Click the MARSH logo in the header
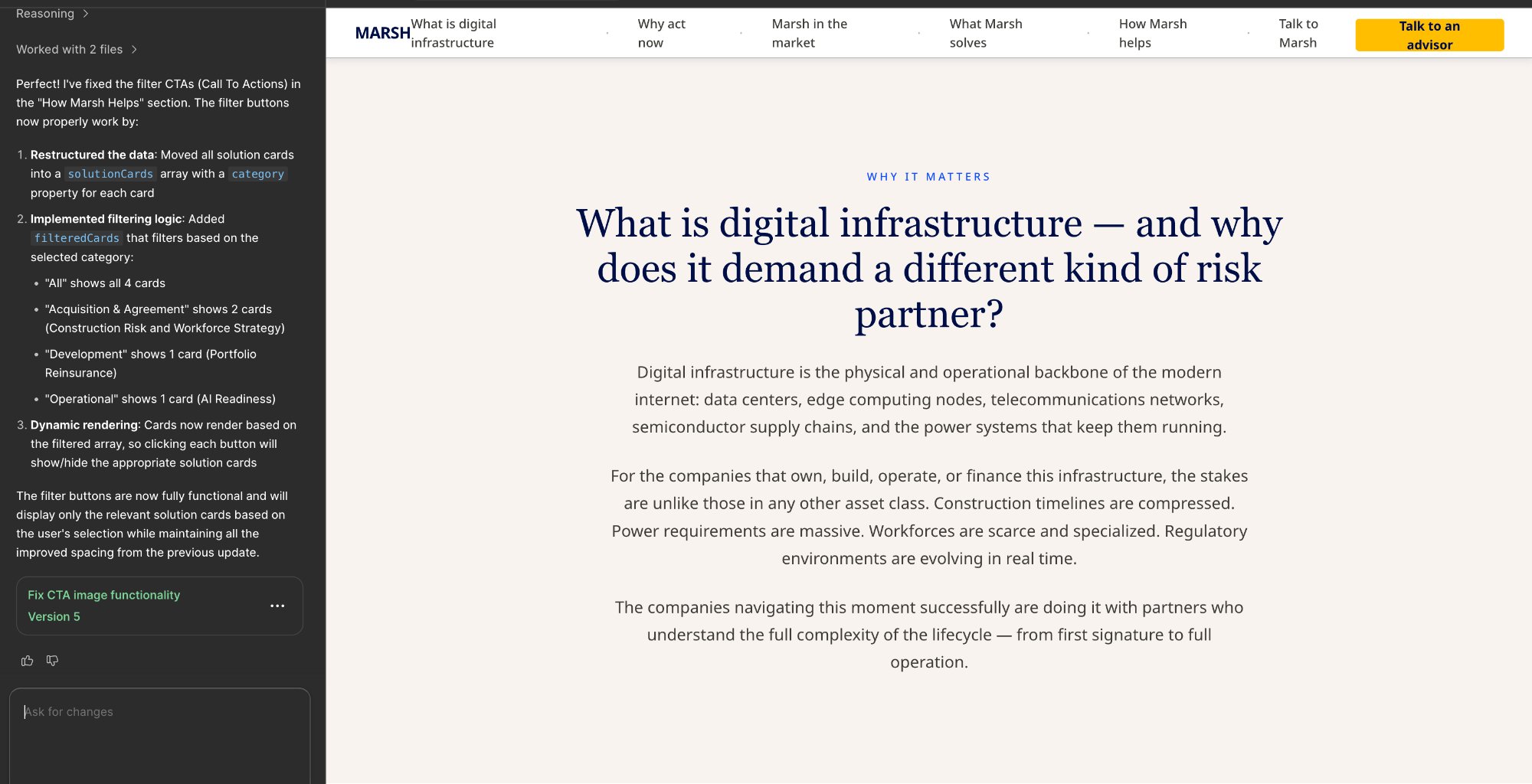This screenshot has width=1532, height=784. 381,33
